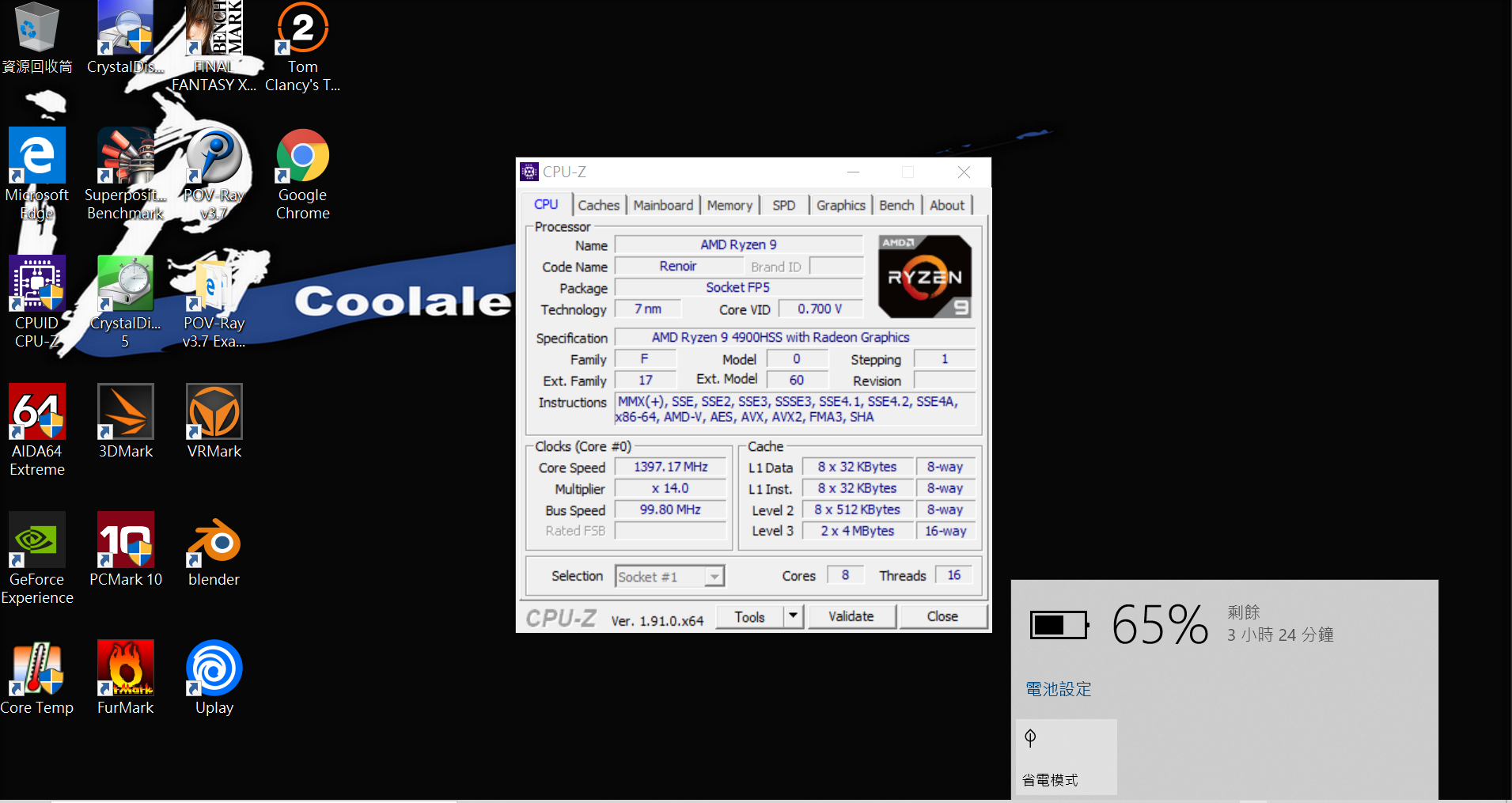The image size is (1512, 803).
Task: Switch to the Mainboard tab
Action: tap(663, 205)
